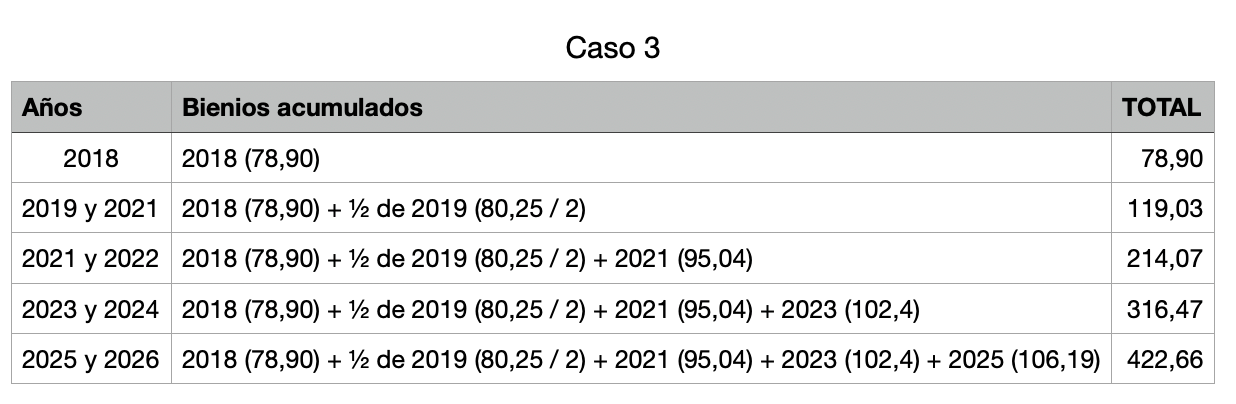Select the 'TOTAL' column header
1236x404 pixels.
tap(1162, 108)
